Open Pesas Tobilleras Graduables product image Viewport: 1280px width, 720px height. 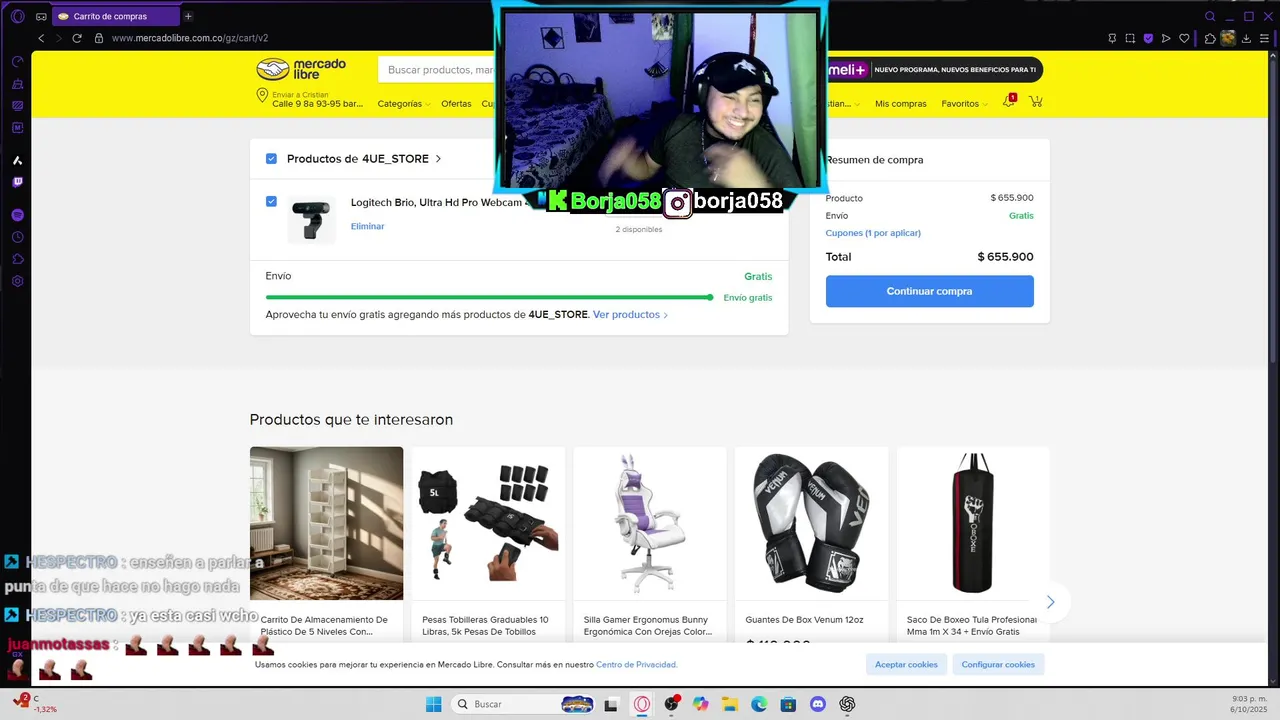488,523
